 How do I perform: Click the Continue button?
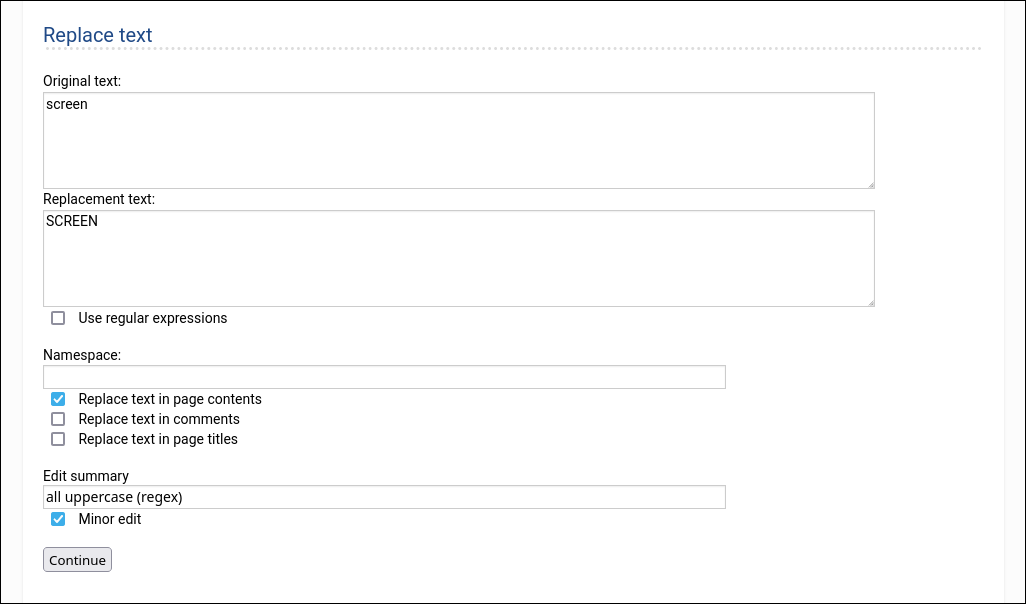(77, 560)
